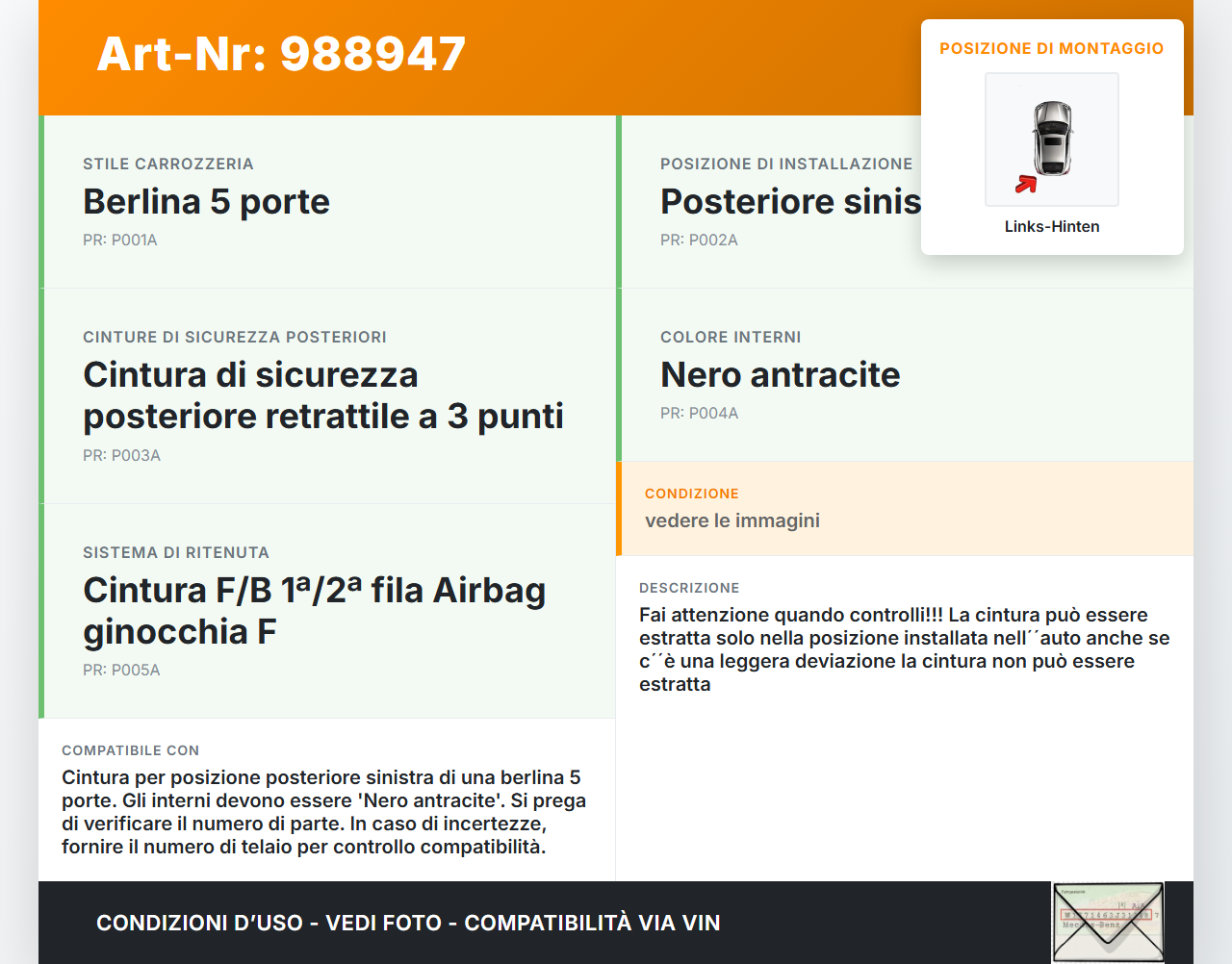Click the red arrow on the car diagram
The width and height of the screenshot is (1232, 964).
coord(1026,184)
